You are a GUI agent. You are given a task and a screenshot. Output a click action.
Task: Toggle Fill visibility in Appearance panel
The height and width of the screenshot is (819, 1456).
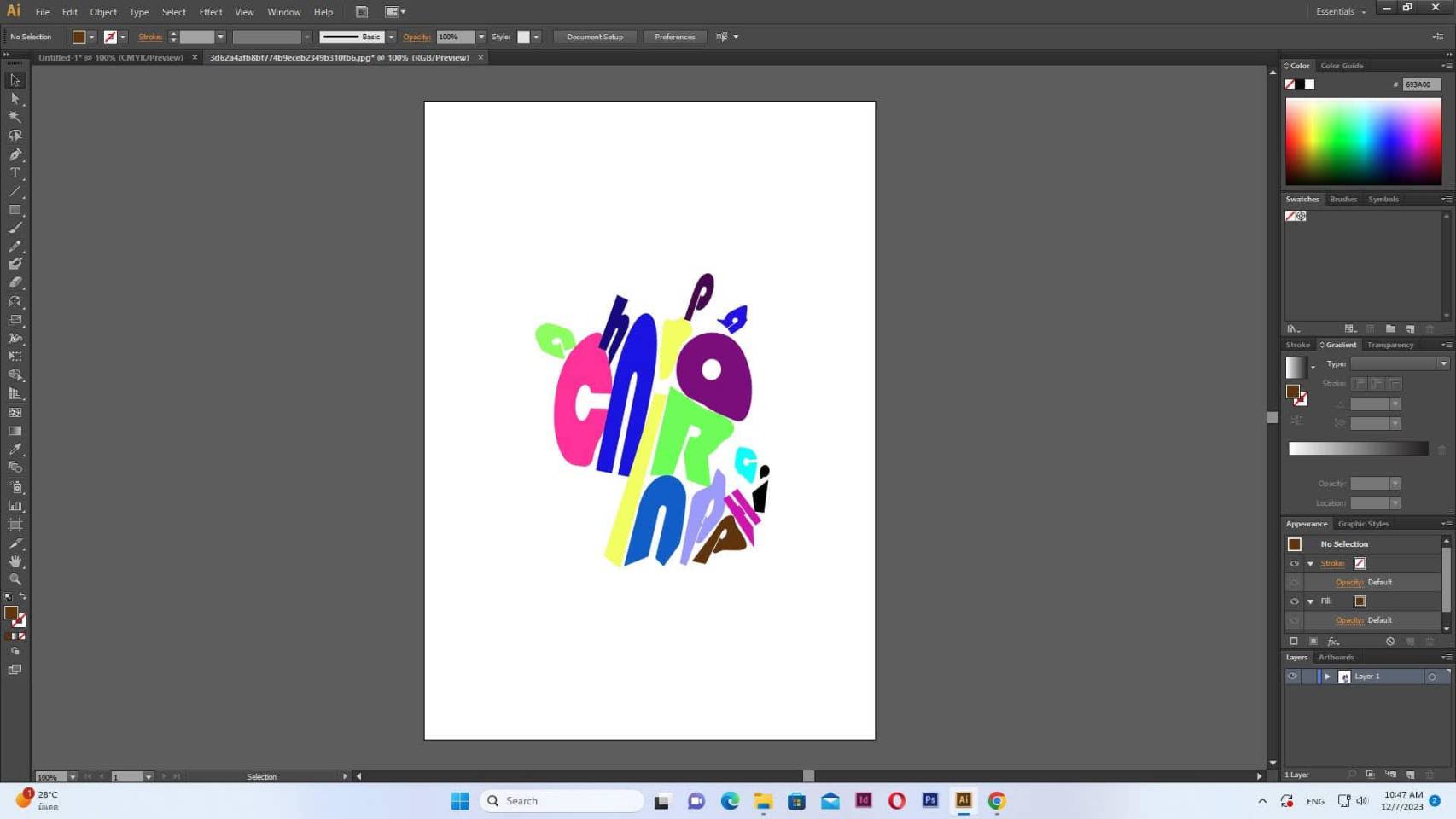coord(1294,601)
